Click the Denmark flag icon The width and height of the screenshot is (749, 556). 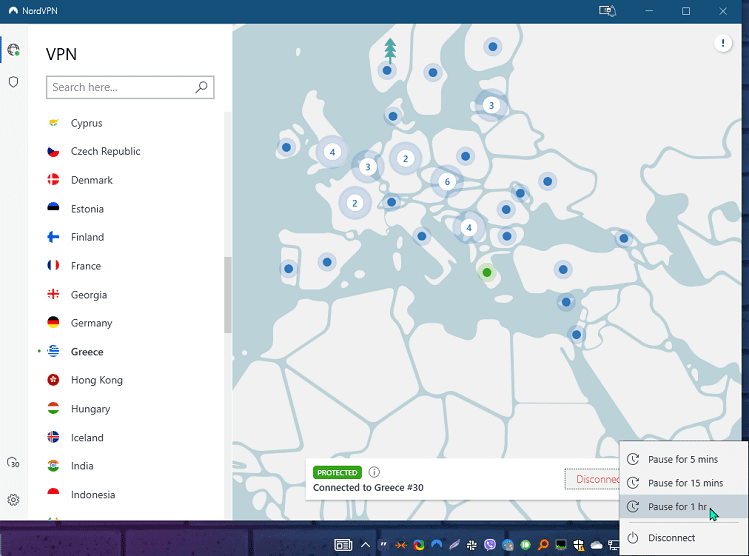click(53, 180)
